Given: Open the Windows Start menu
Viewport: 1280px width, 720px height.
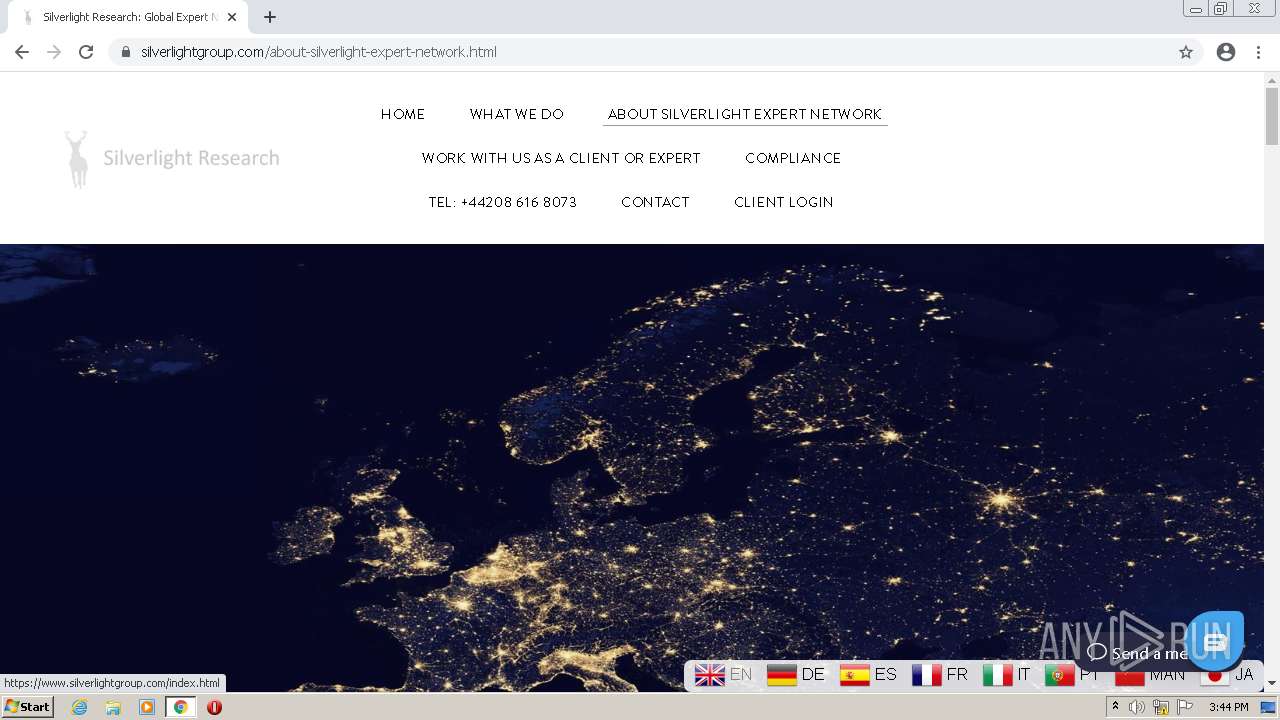Looking at the screenshot, I should [x=27, y=707].
